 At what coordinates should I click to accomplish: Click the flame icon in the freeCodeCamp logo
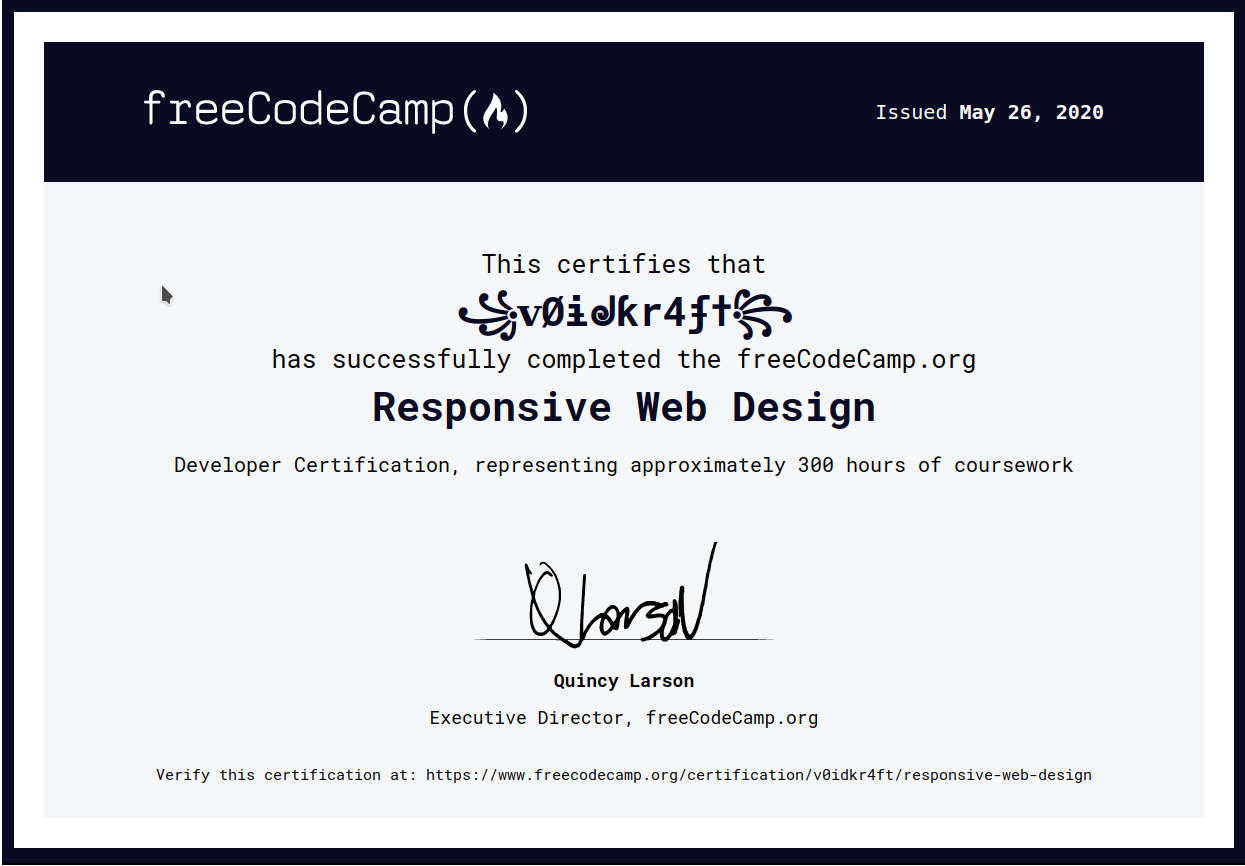[495, 111]
